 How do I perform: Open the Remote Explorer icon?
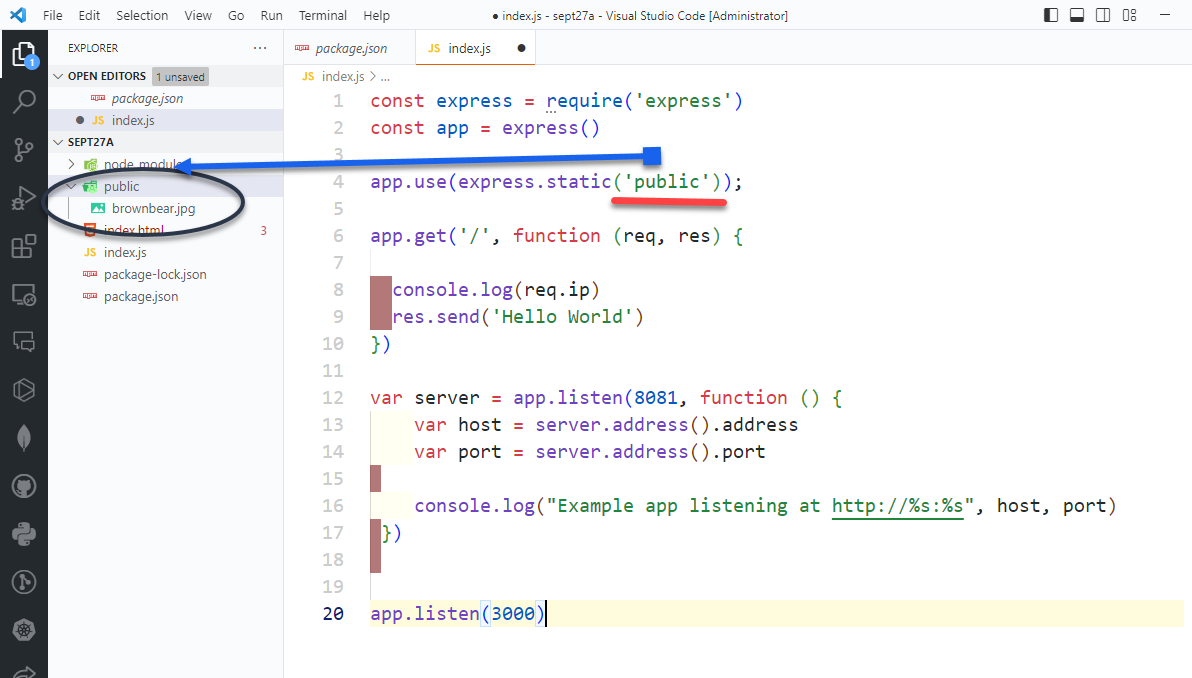click(x=24, y=294)
